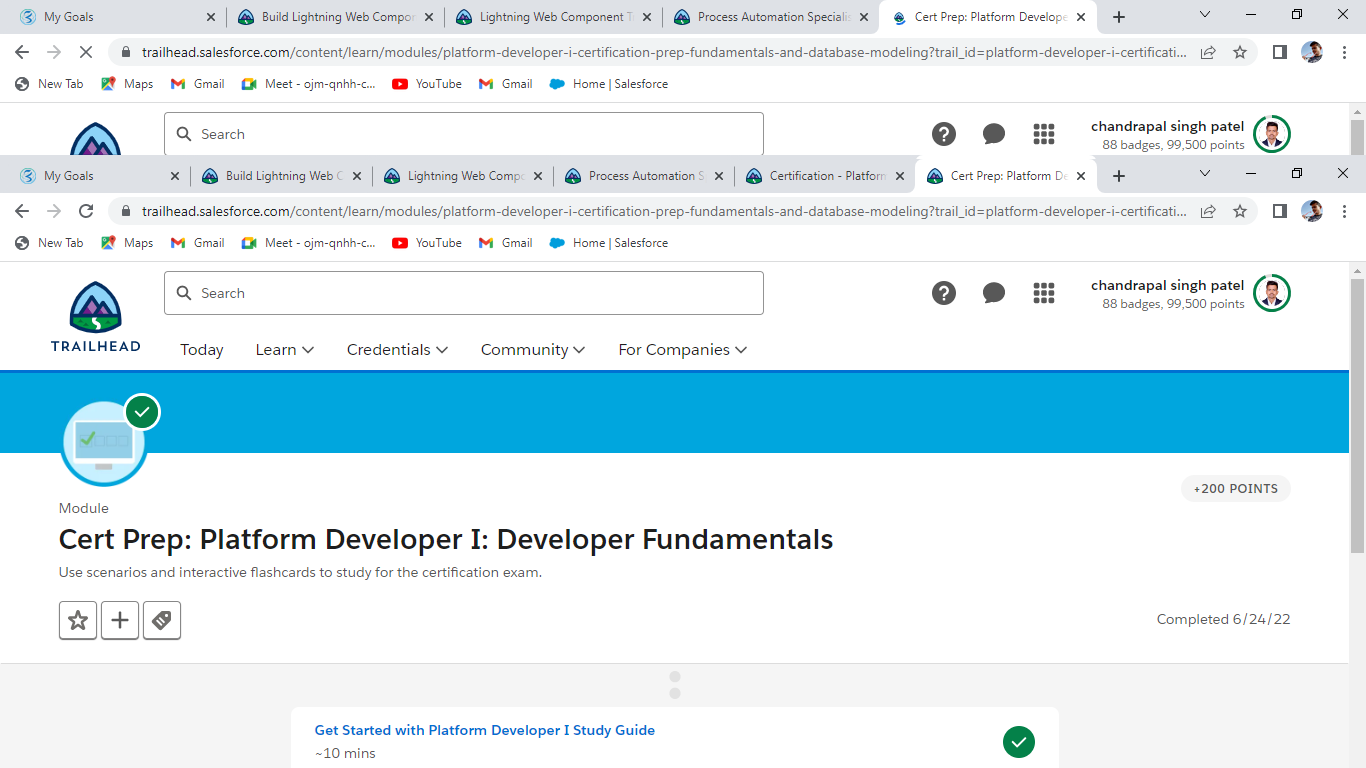Screen dimensions: 1366x768
Task: Open the Home | Salesforce bookmark
Action: [608, 243]
